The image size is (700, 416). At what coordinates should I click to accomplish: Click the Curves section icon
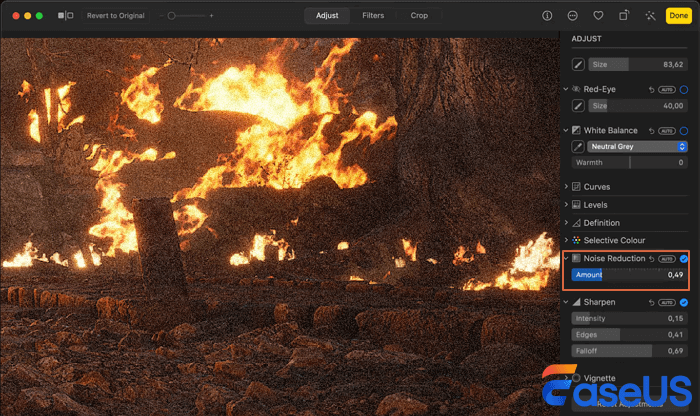(576, 187)
